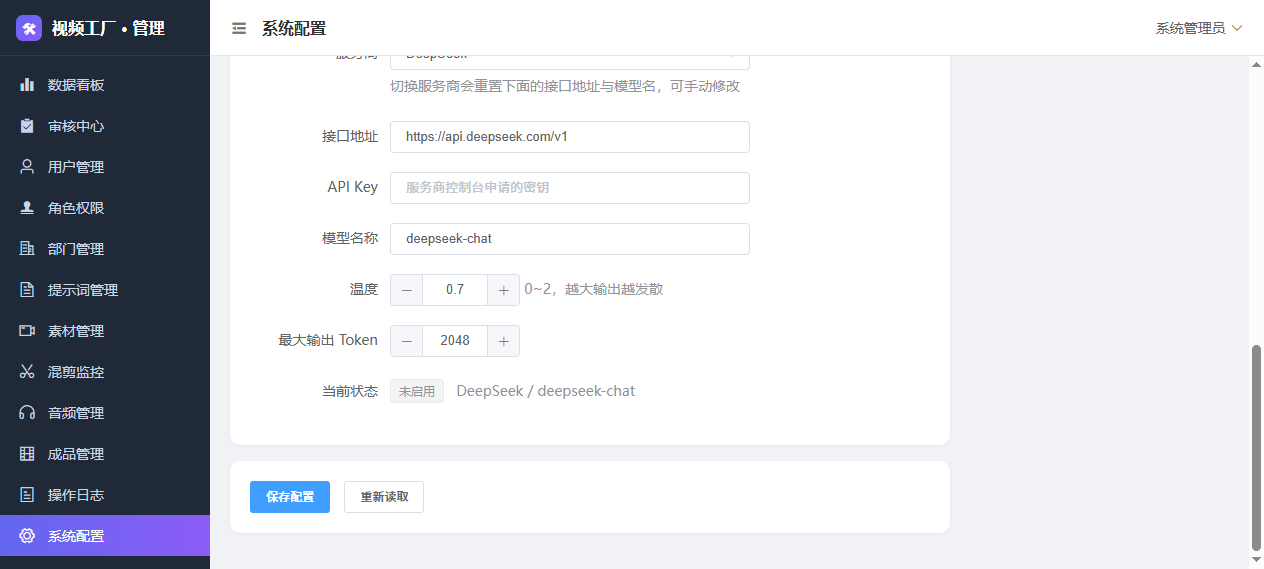Open 数据看板 menu item
1264x569 pixels.
point(105,85)
